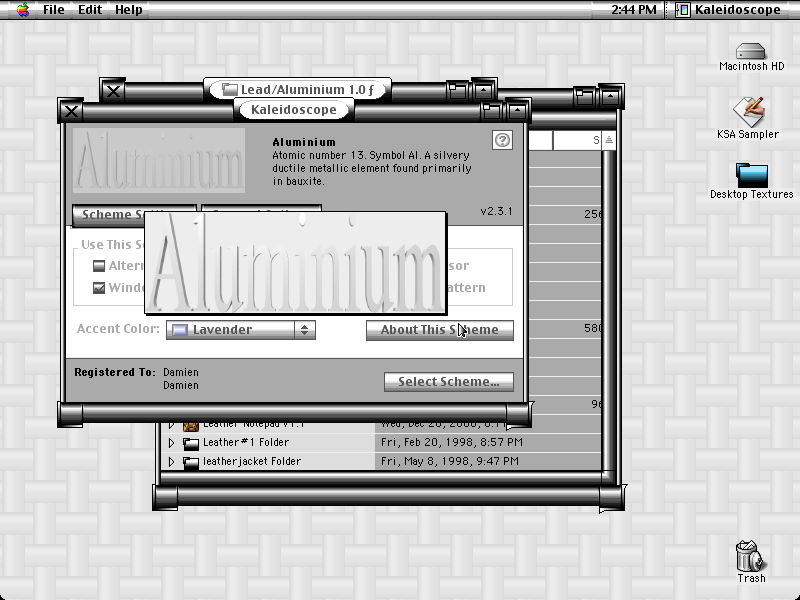Open the Edit menu

[x=90, y=9]
